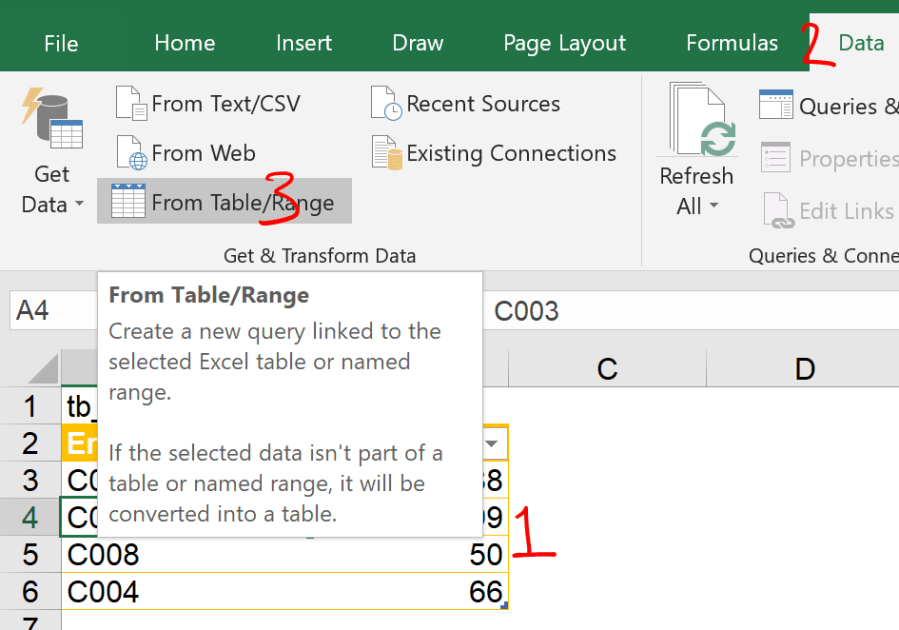Select column D header
Image resolution: width=899 pixels, height=630 pixels.
point(804,368)
